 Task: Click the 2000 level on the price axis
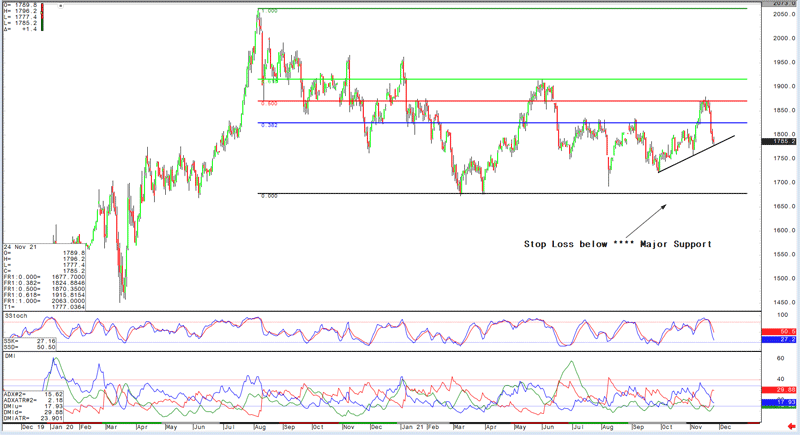[783, 38]
